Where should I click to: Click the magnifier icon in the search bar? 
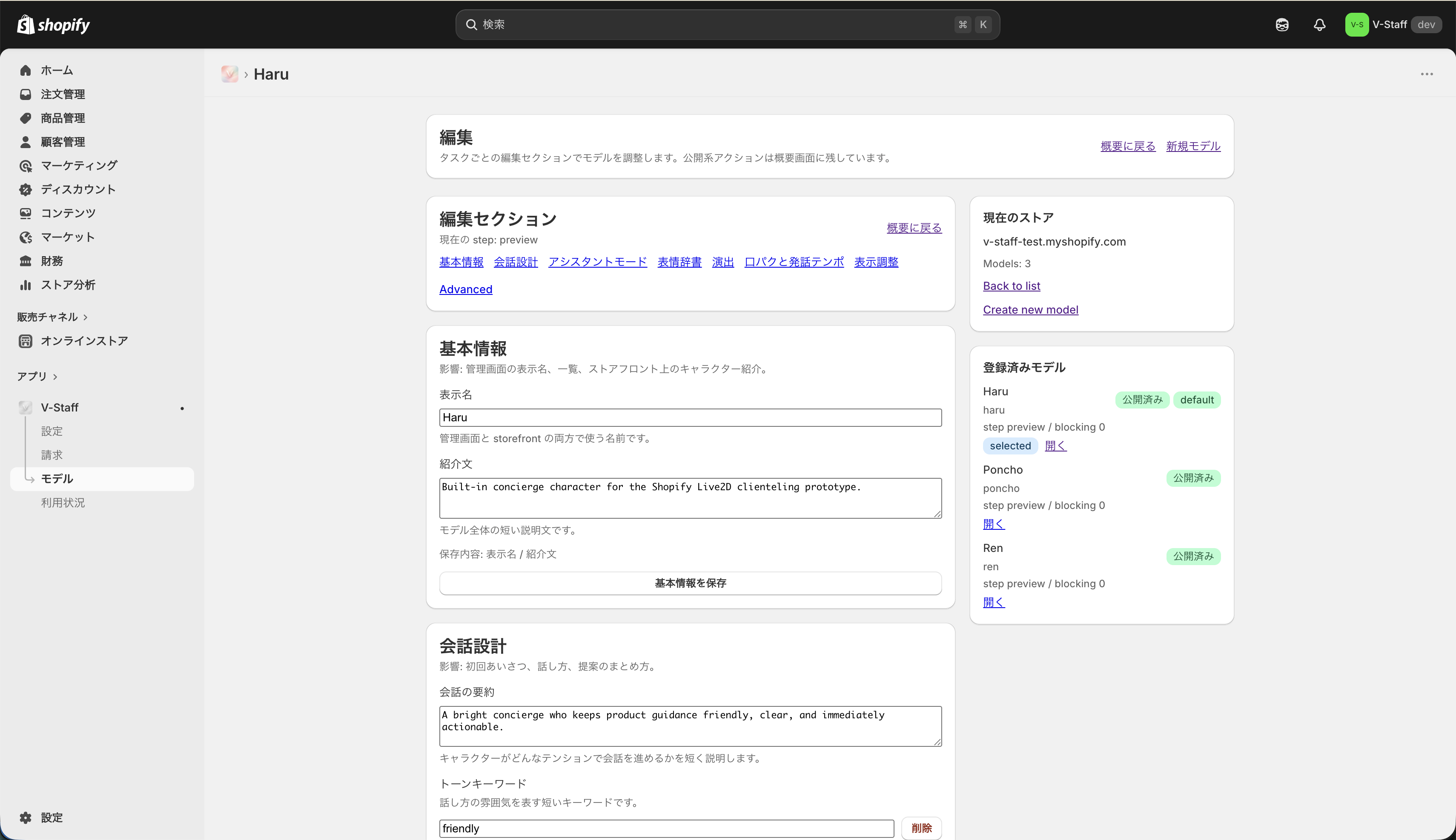(471, 25)
